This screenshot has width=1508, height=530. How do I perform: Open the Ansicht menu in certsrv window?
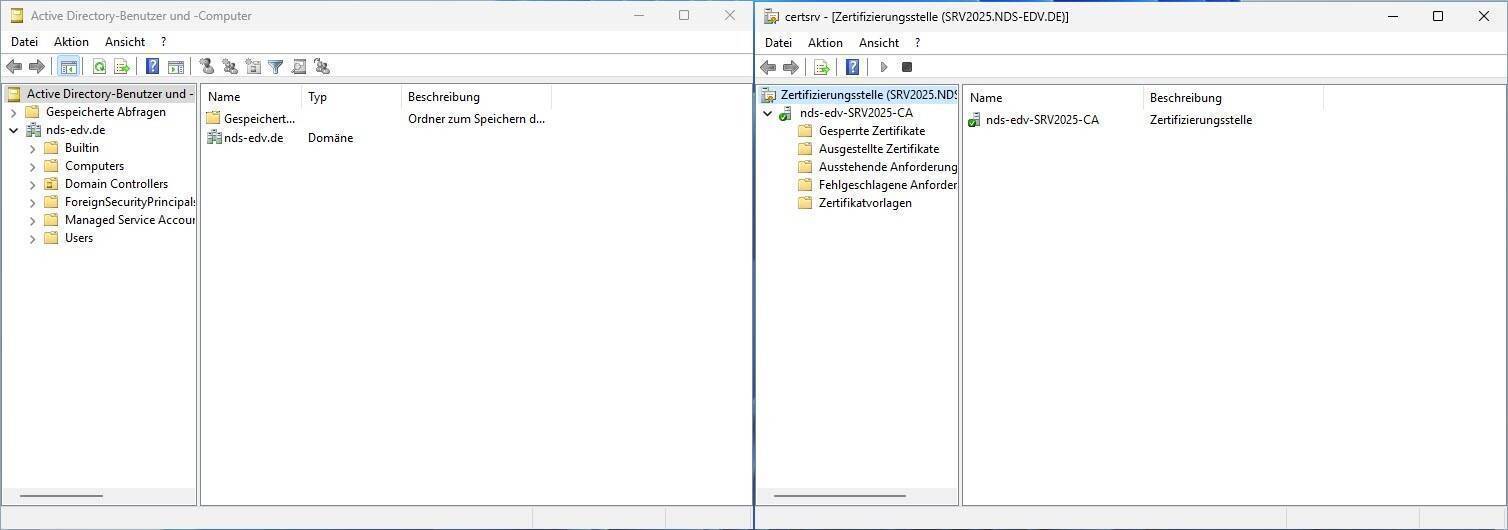[878, 43]
